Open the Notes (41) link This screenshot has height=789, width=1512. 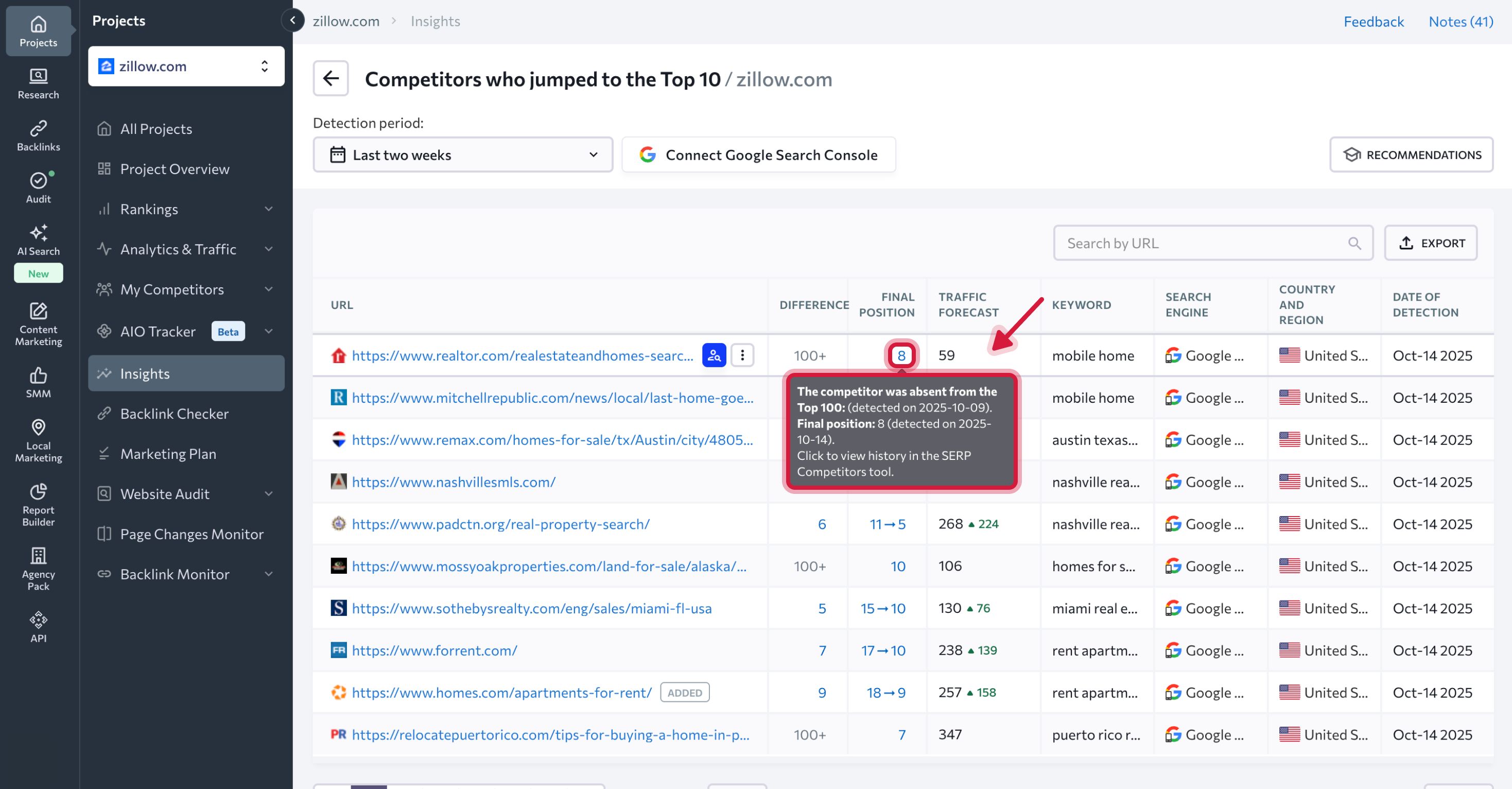(1461, 22)
